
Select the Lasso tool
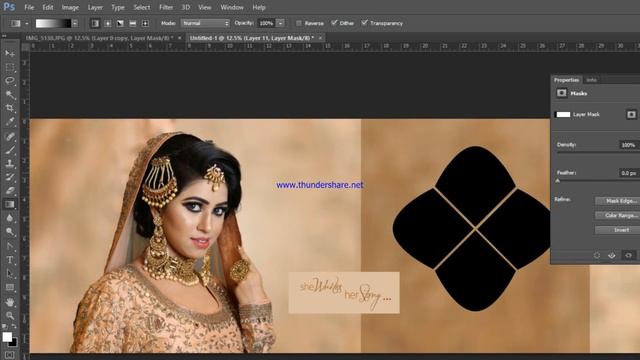10,81
